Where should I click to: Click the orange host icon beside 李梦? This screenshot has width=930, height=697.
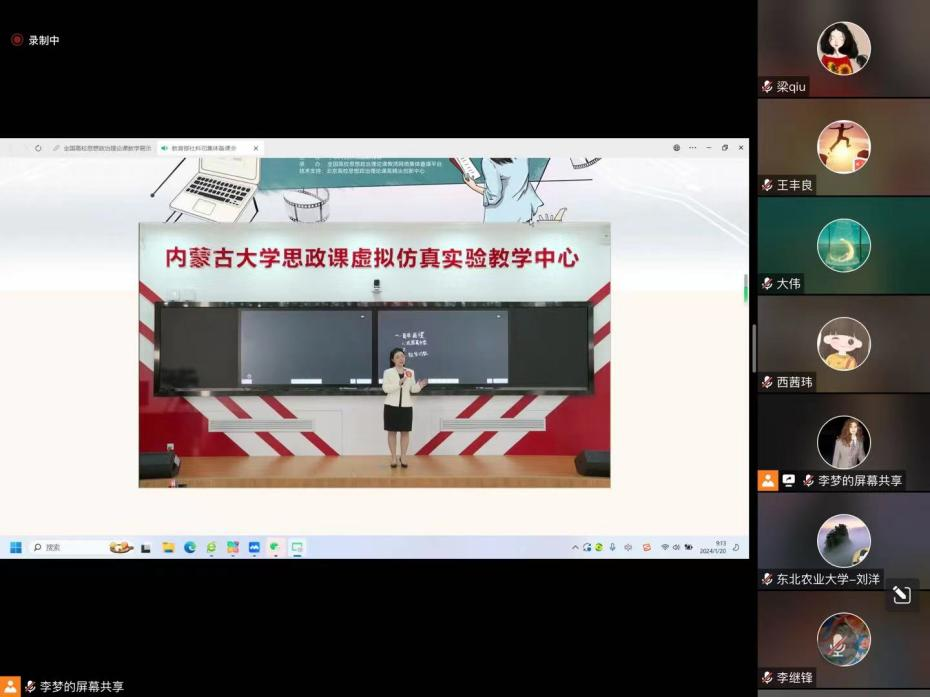[x=768, y=480]
